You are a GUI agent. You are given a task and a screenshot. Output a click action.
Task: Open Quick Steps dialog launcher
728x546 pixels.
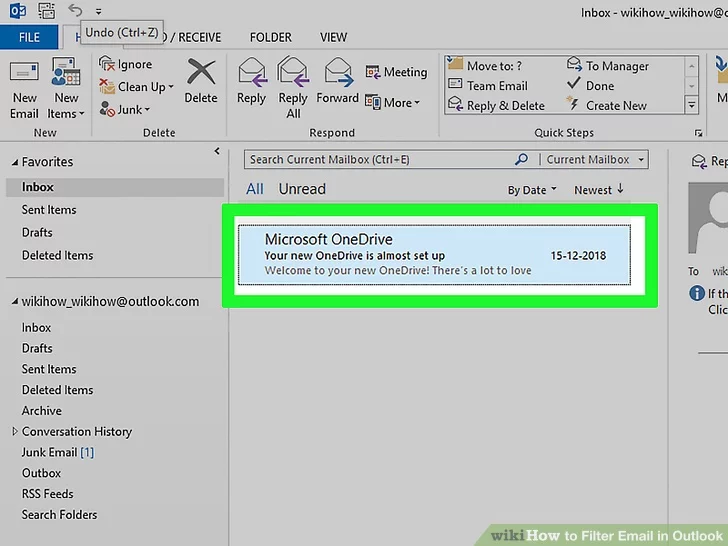point(698,133)
